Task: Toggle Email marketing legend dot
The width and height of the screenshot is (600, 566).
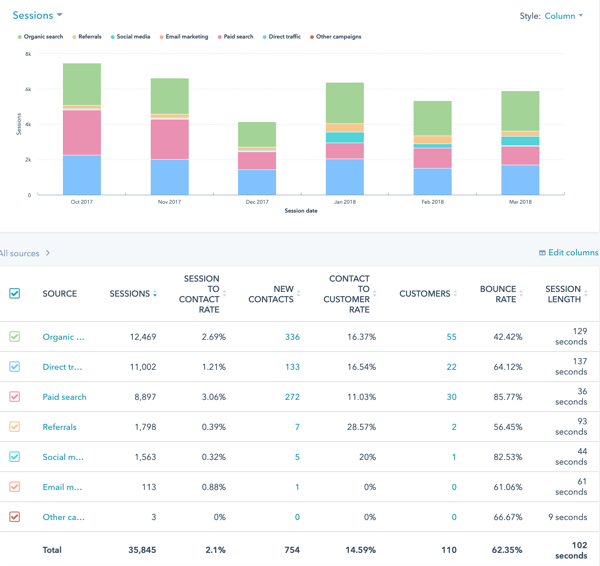Action: tap(161, 37)
